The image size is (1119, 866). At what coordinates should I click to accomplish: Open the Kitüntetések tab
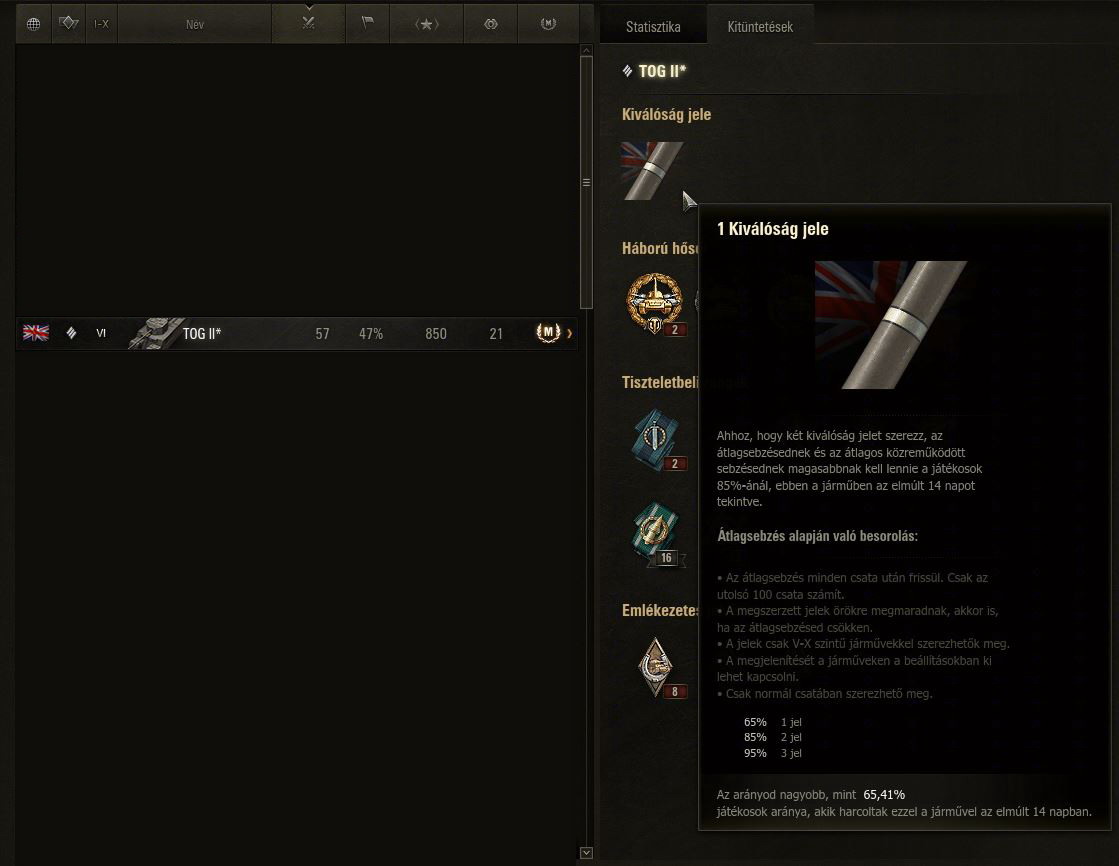pyautogui.click(x=760, y=26)
